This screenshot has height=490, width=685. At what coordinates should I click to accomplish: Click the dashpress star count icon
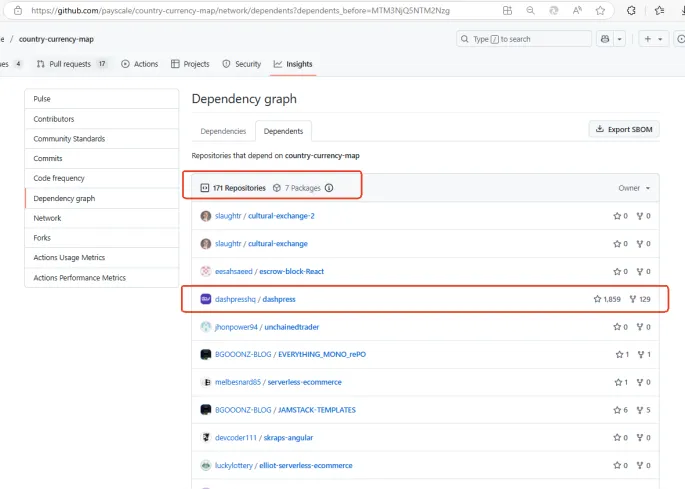click(597, 299)
